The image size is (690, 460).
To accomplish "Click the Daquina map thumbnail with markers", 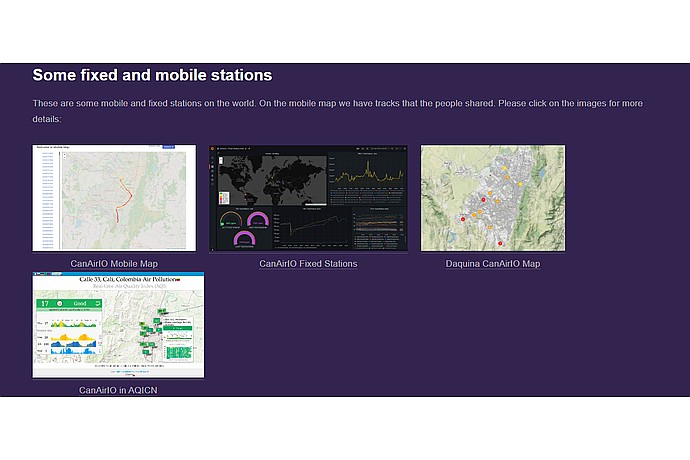I will pyautogui.click(x=493, y=198).
